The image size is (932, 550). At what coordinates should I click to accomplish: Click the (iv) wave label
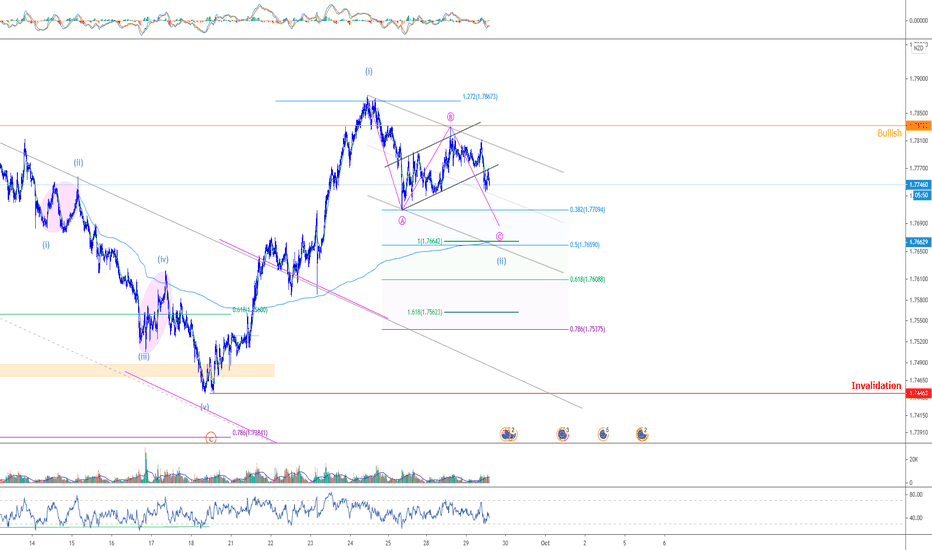point(163,259)
